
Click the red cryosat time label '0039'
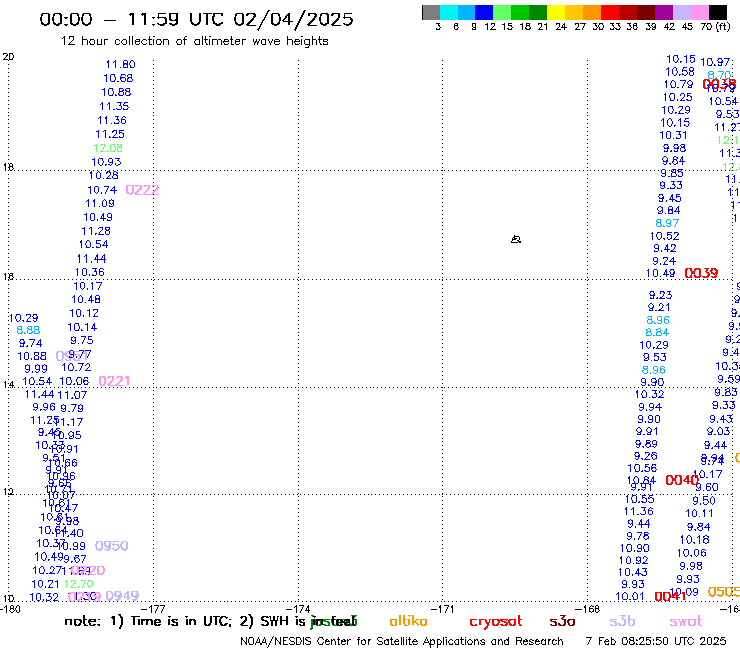tap(701, 273)
